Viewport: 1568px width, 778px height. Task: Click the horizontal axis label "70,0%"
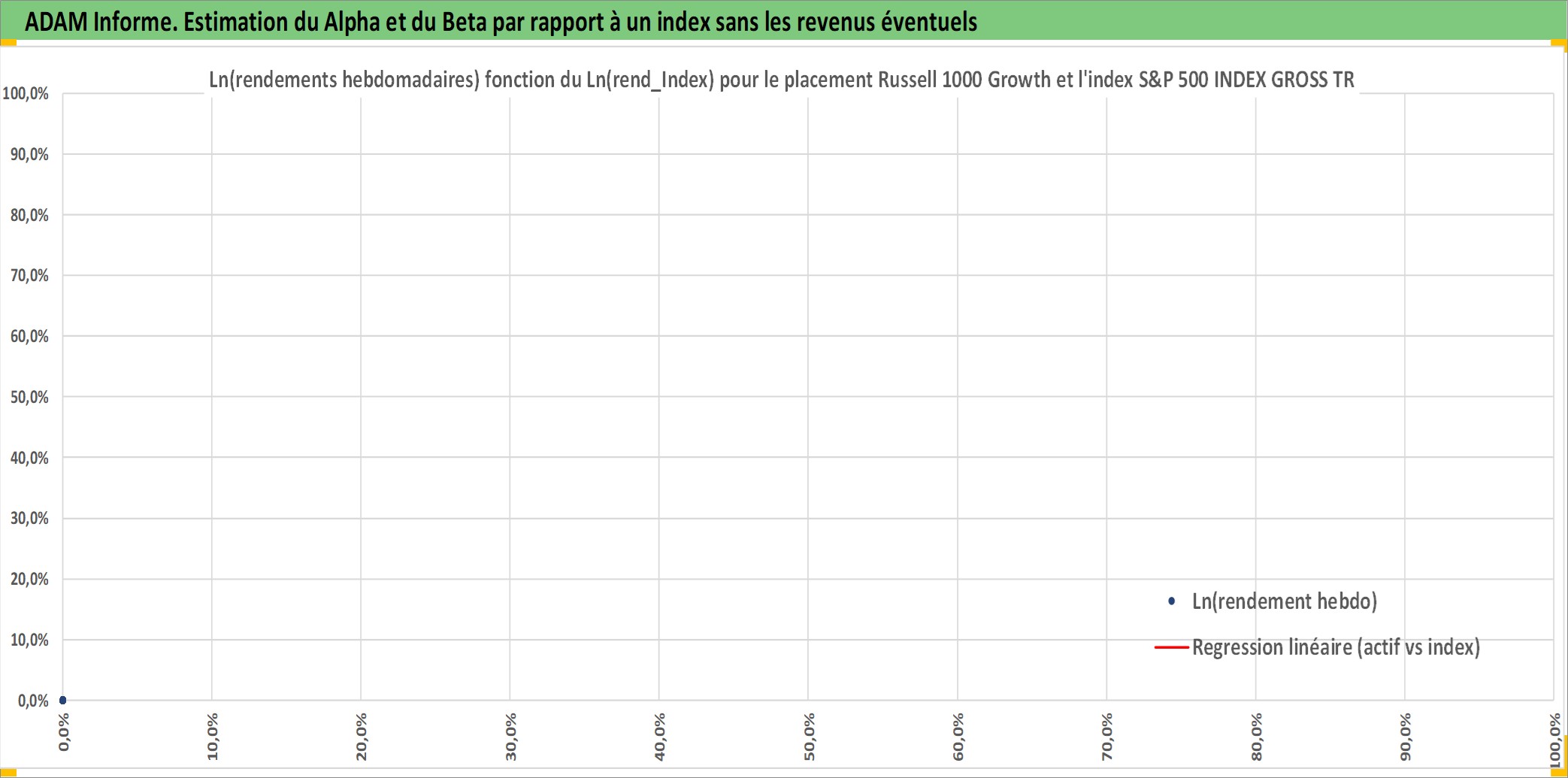coord(1107,737)
